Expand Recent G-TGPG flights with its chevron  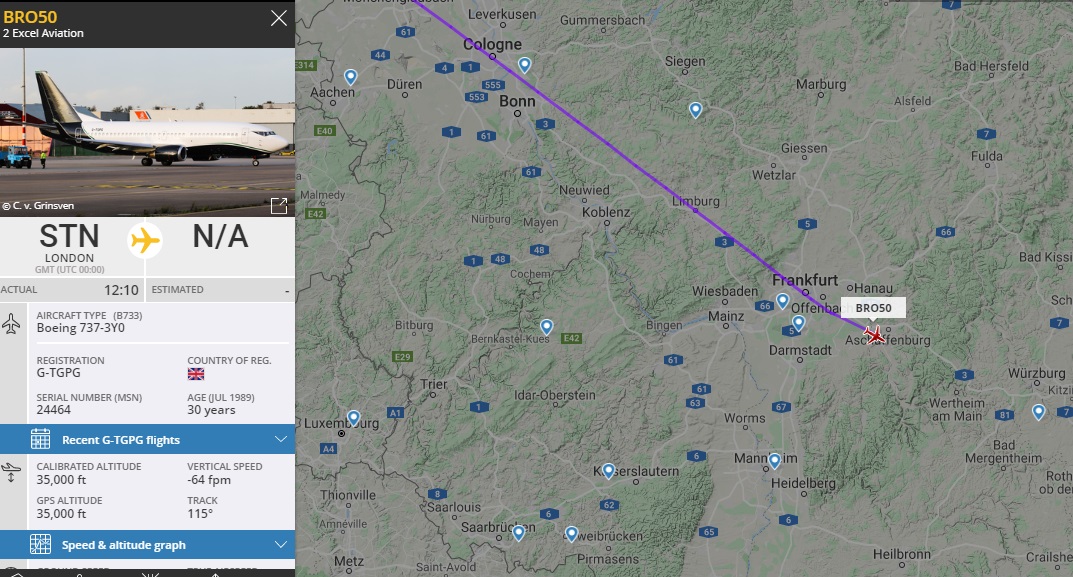click(x=280, y=439)
